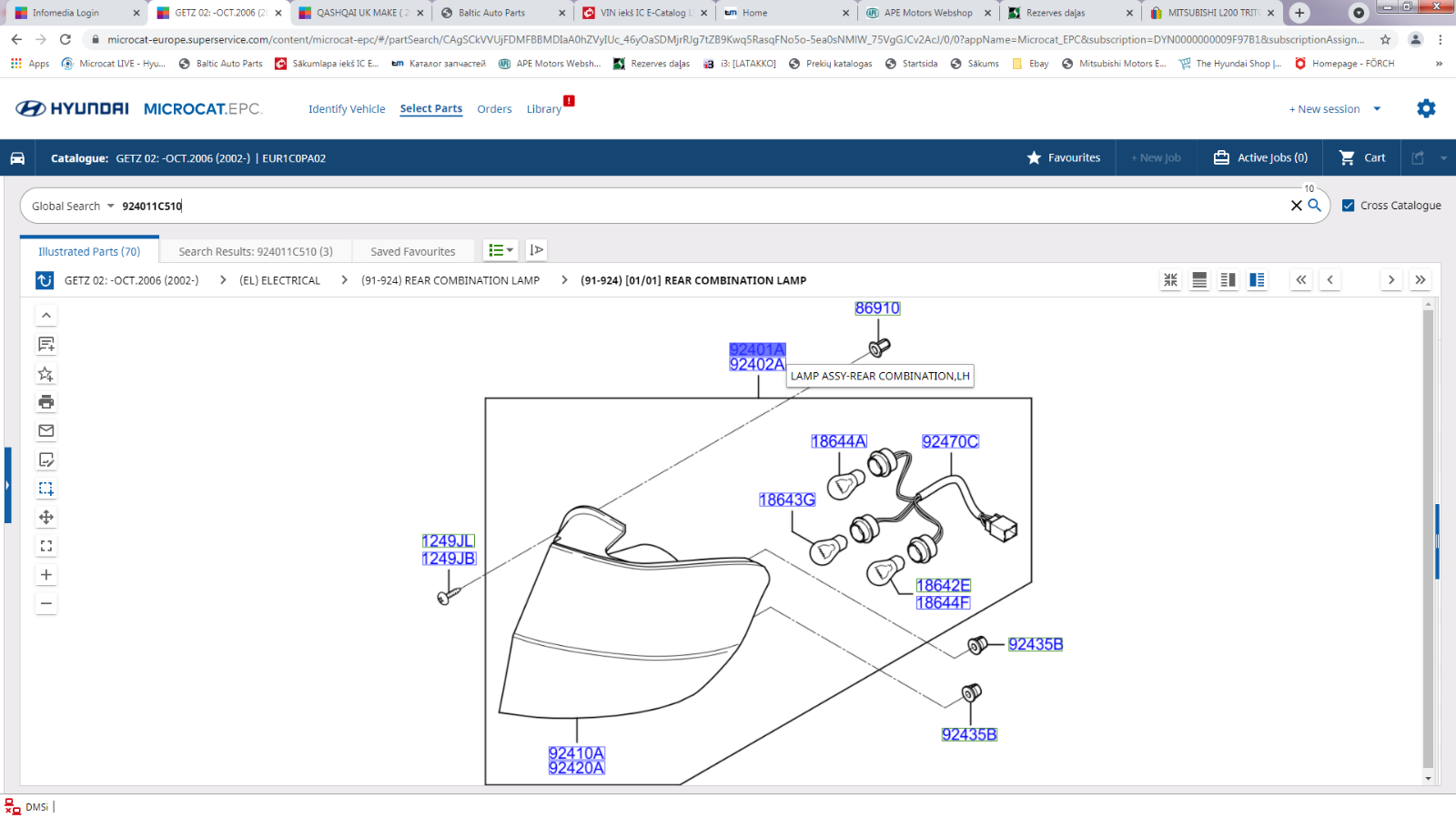Select part callout 92402A
Screen dimensions: 1456x818
(757, 364)
